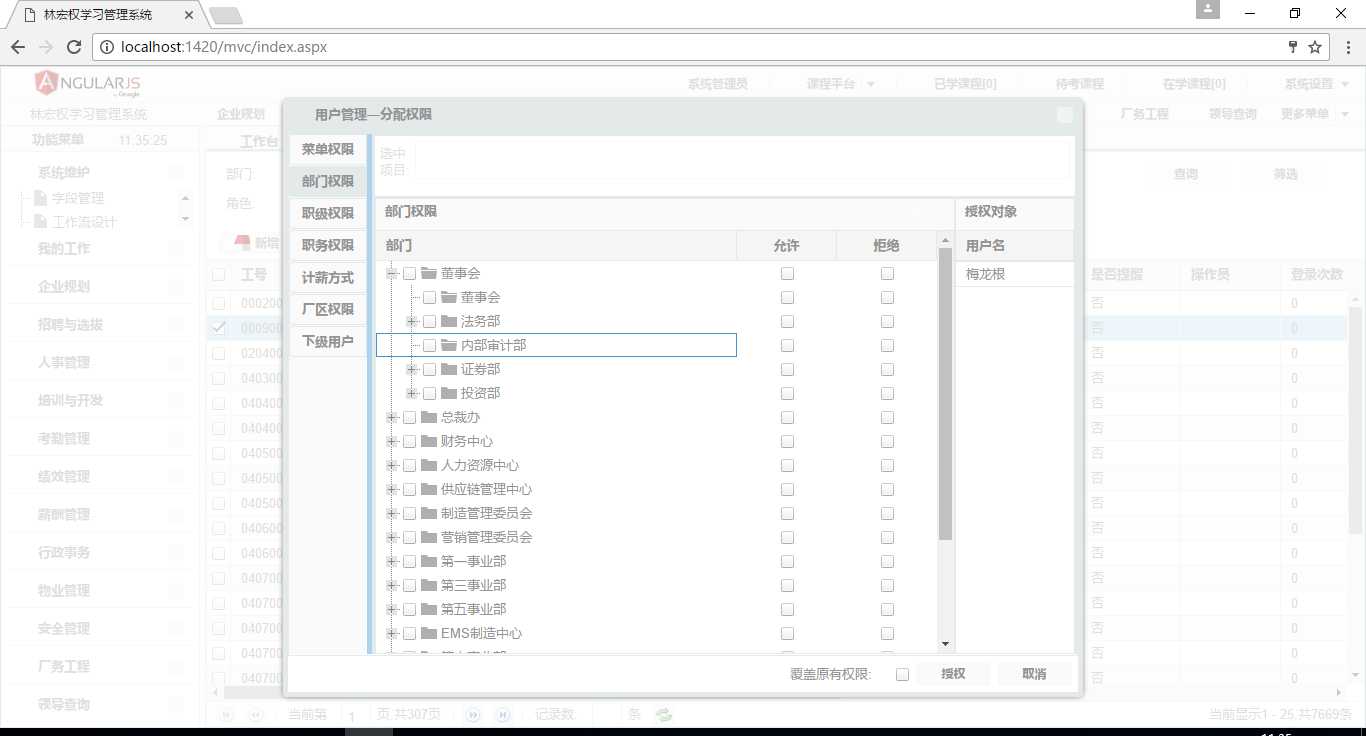Click the 工作流设计 file icon in sidebar
Image resolution: width=1366 pixels, height=736 pixels.
coord(40,221)
